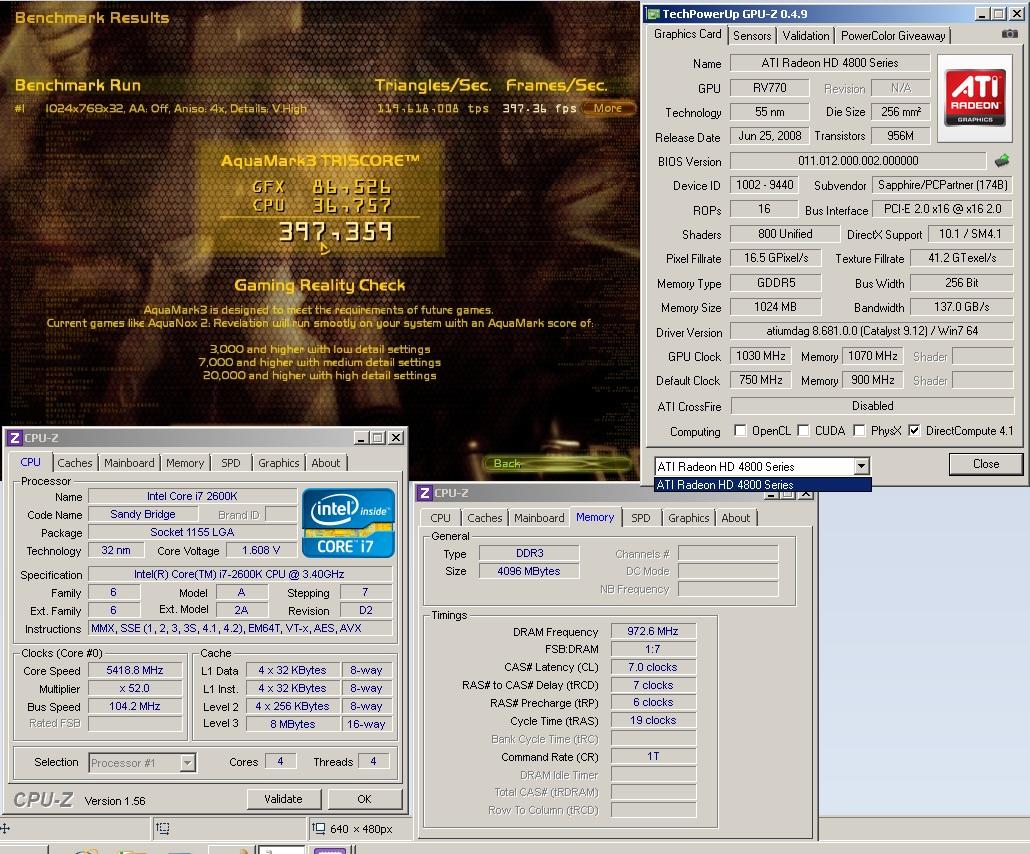Click the Driver Version field in GPU-Z
Viewport: 1030px width, 854px height.
point(872,331)
